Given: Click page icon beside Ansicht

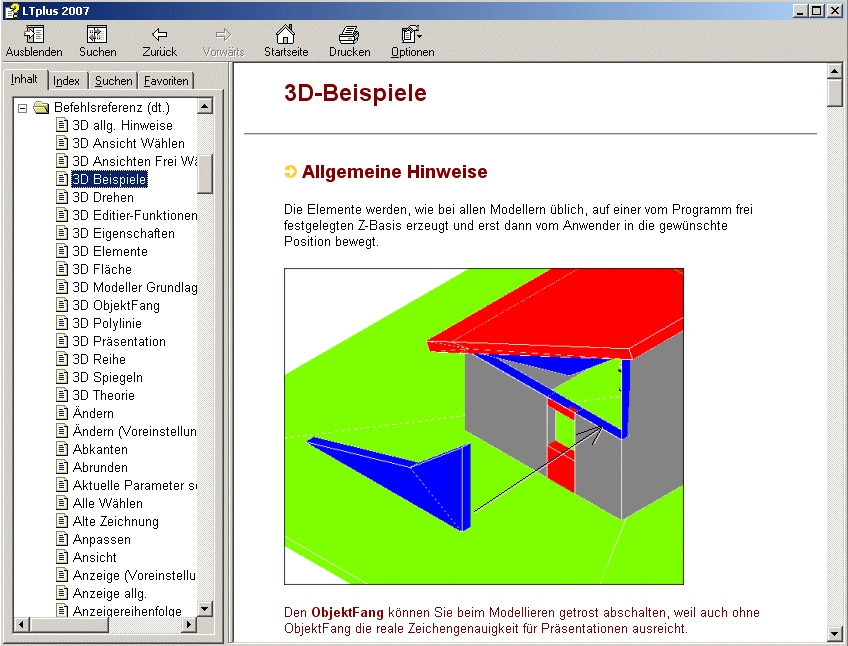Looking at the screenshot, I should [x=62, y=557].
